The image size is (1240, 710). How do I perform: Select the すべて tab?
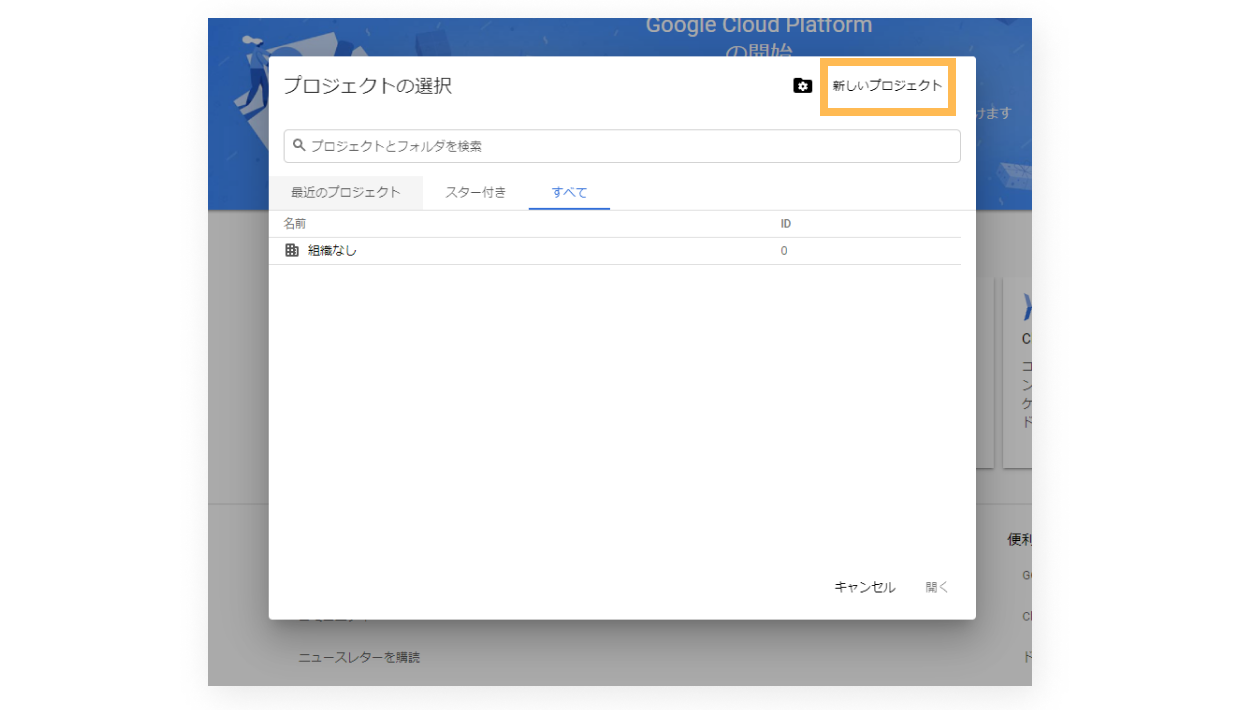[x=569, y=193]
